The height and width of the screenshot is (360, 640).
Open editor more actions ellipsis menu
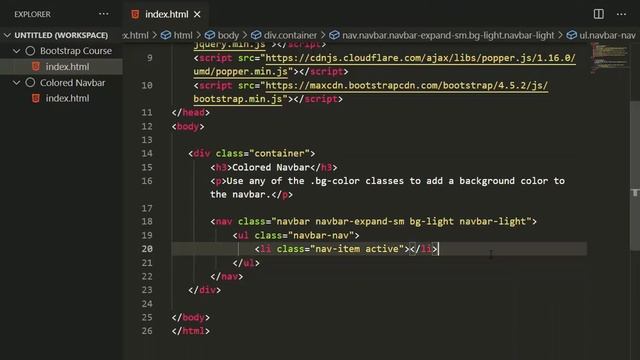[621, 14]
